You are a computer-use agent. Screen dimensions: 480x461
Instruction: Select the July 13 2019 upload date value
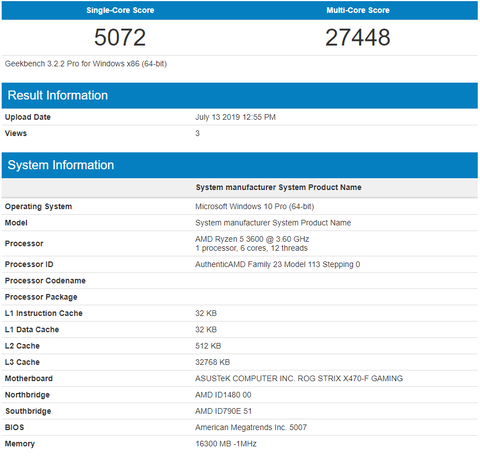[x=235, y=117]
